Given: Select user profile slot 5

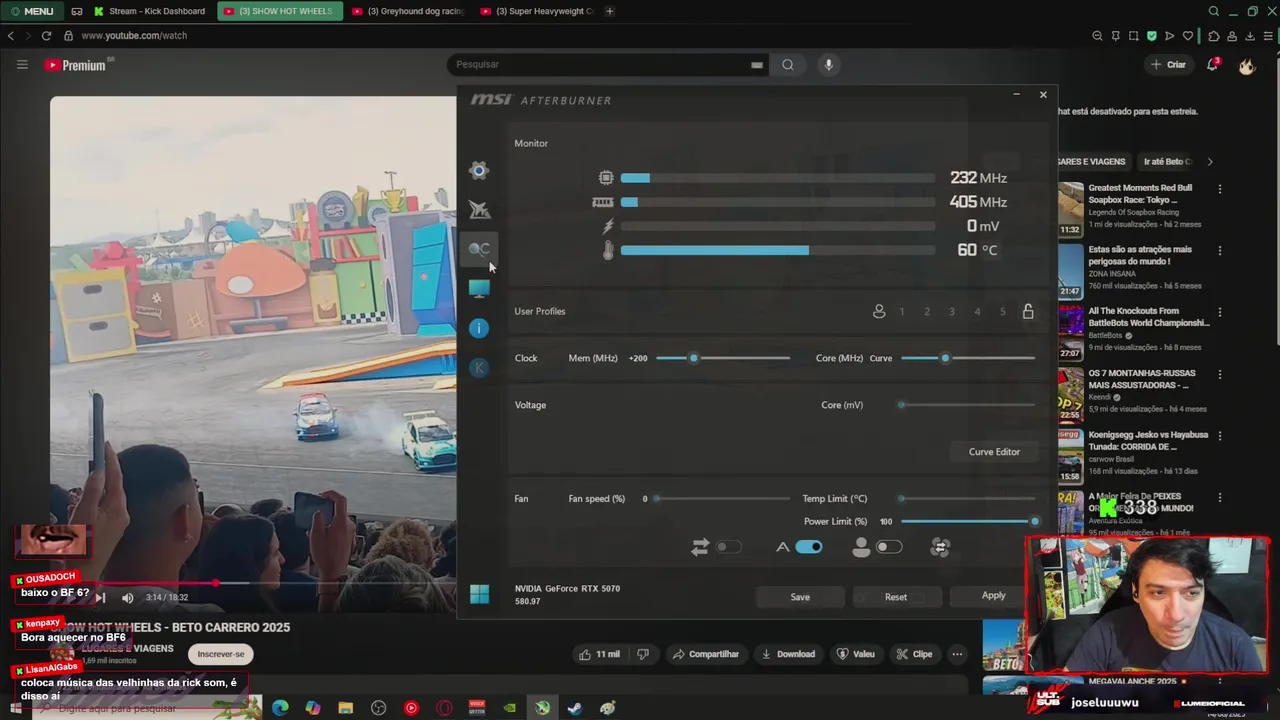Looking at the screenshot, I should point(1003,311).
